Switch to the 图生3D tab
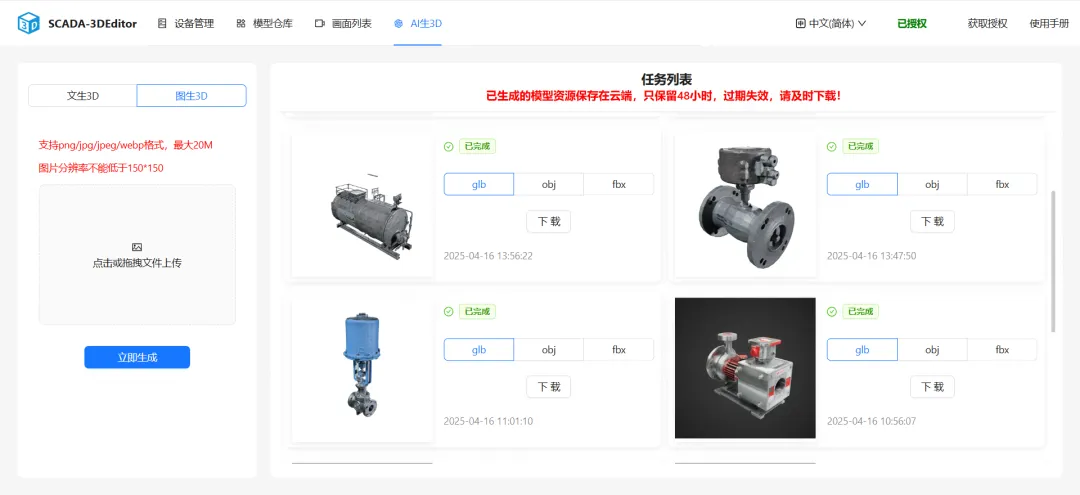1080x495 pixels. (x=191, y=96)
